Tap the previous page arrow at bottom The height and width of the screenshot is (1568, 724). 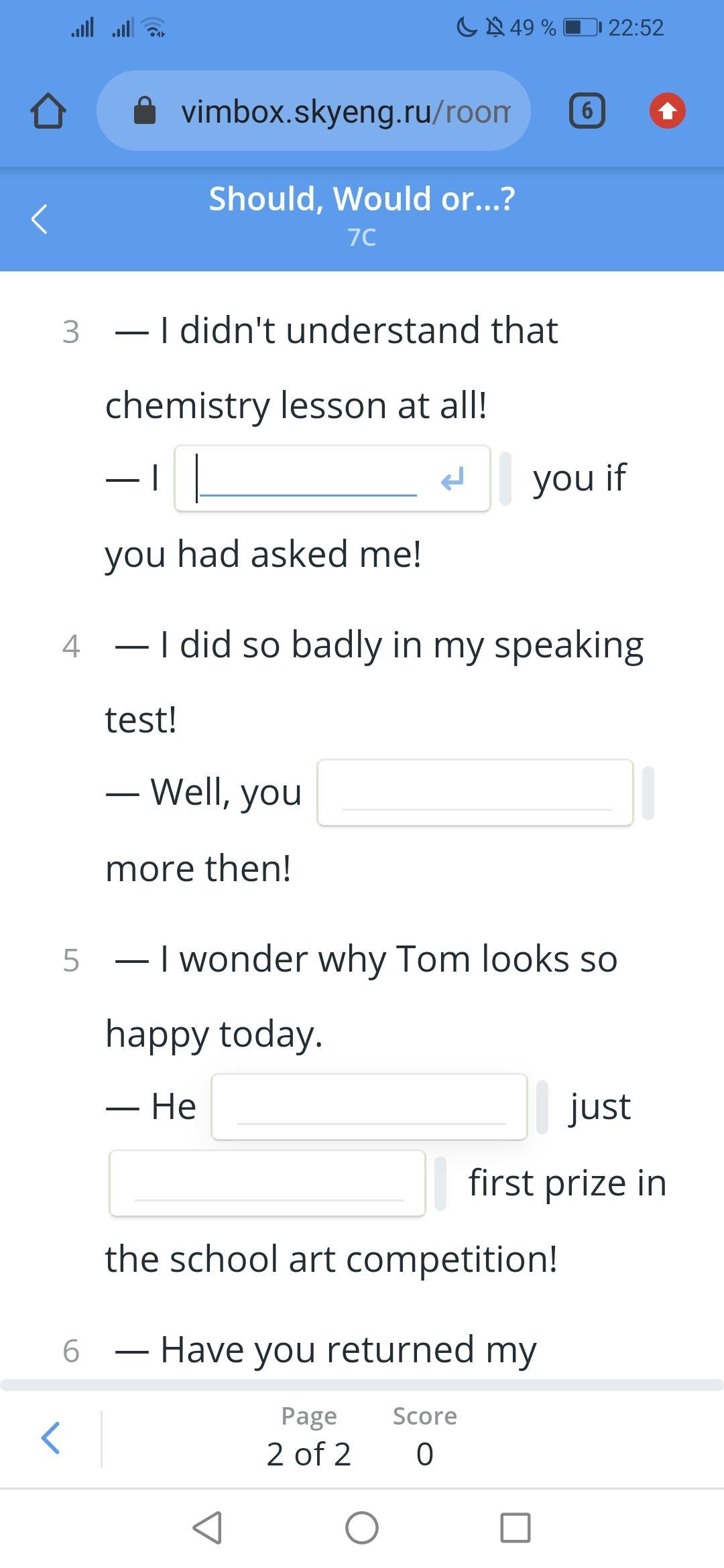[51, 1438]
